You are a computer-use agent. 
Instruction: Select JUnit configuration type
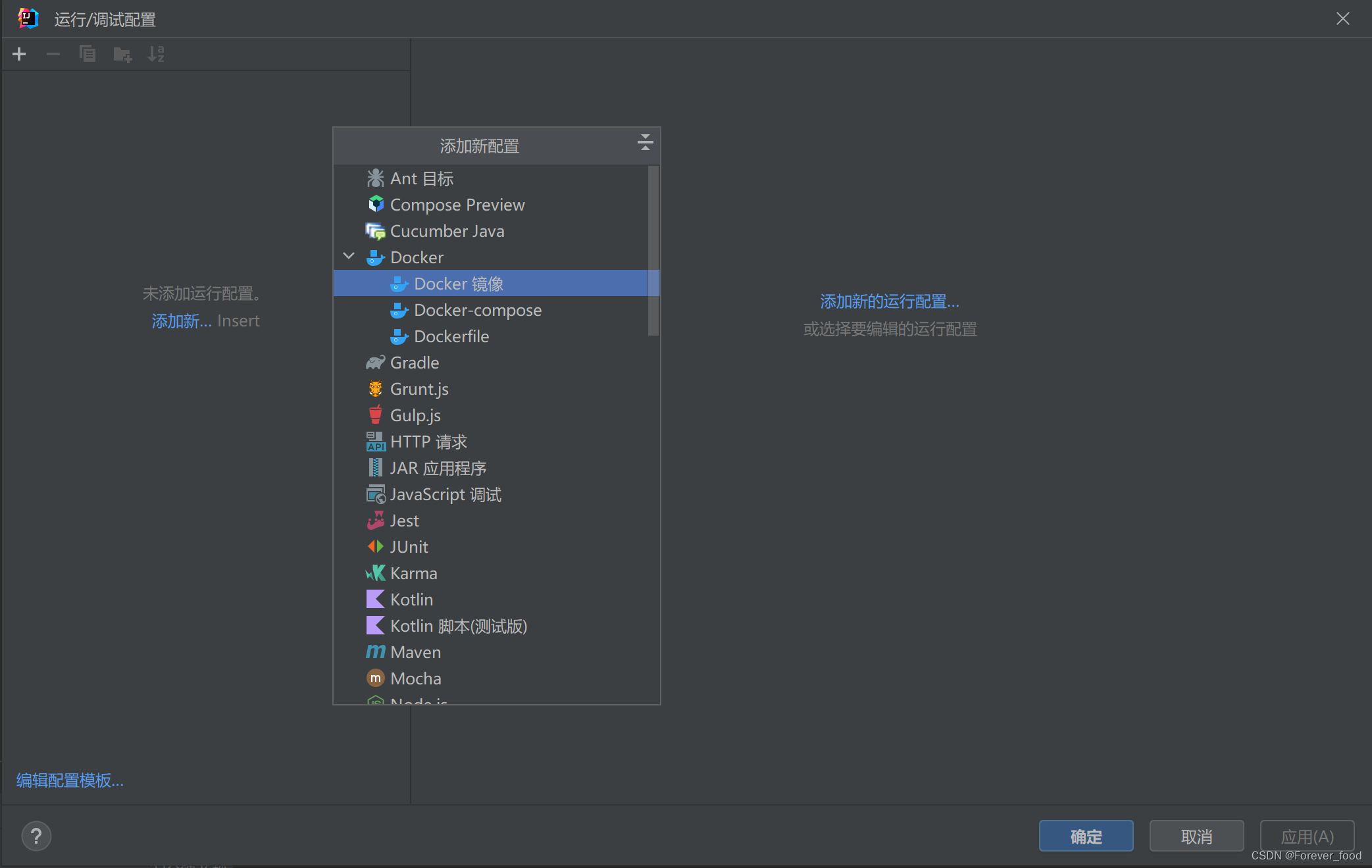[490, 547]
